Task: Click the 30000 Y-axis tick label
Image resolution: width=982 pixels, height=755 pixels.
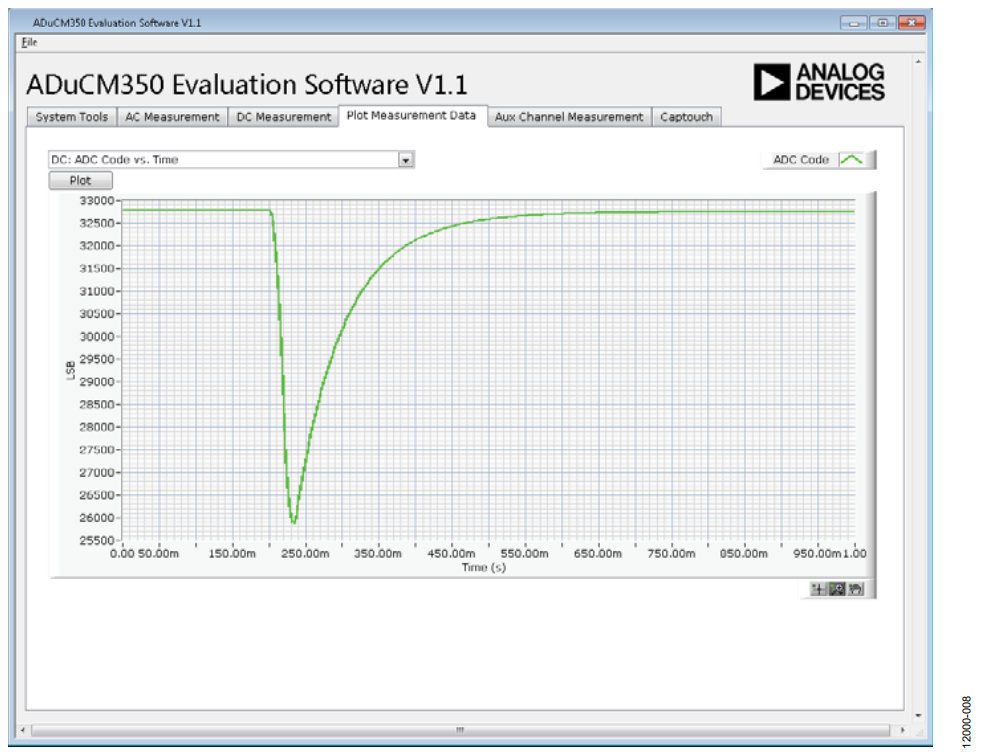Action: (x=96, y=337)
